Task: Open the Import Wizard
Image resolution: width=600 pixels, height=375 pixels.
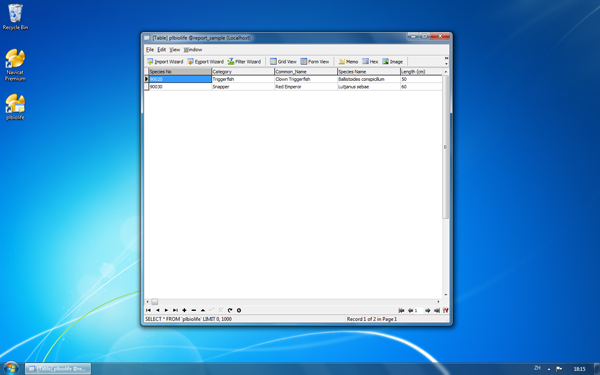Action: pyautogui.click(x=165, y=62)
